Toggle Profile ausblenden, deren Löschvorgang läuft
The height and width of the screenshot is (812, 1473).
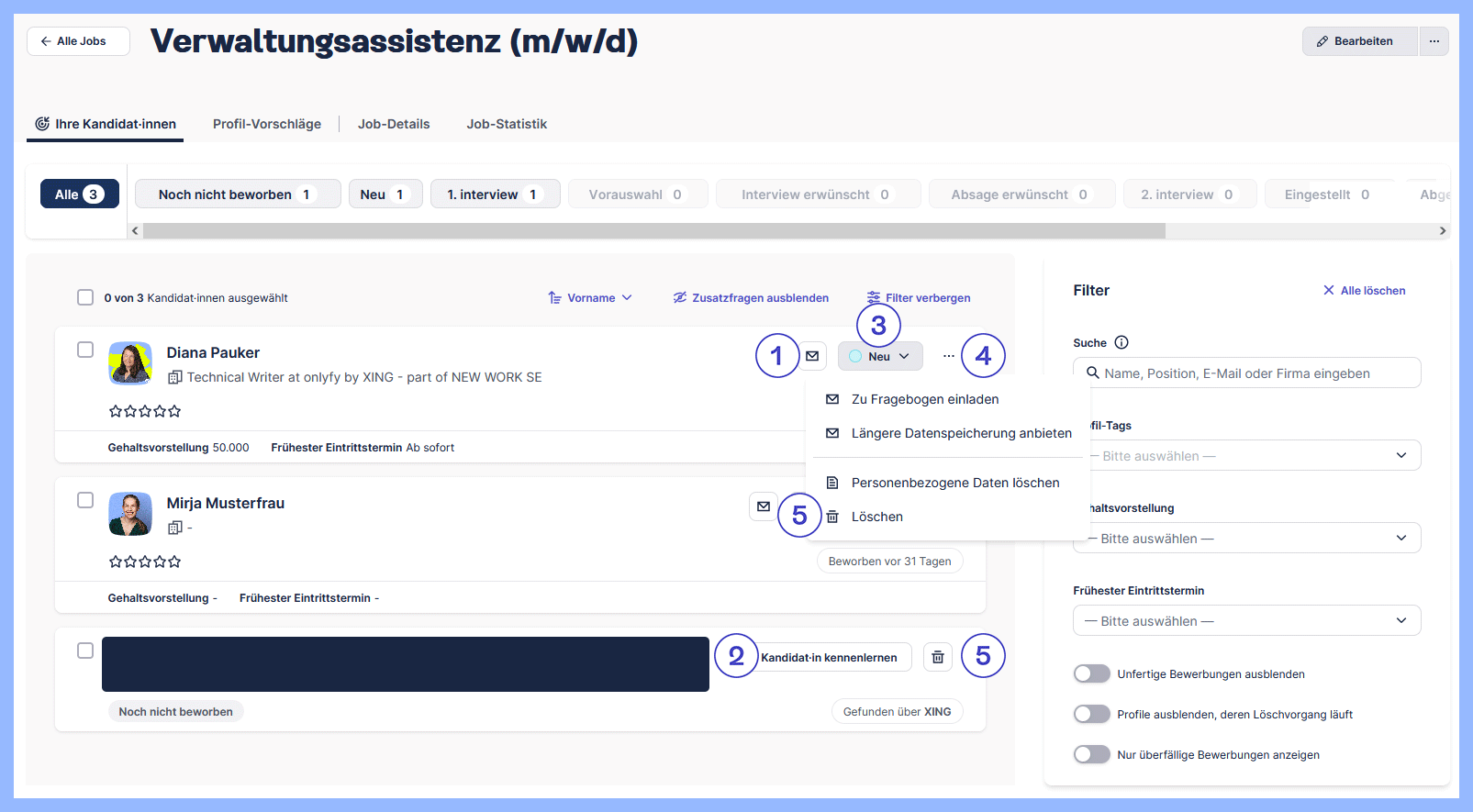click(x=1092, y=714)
